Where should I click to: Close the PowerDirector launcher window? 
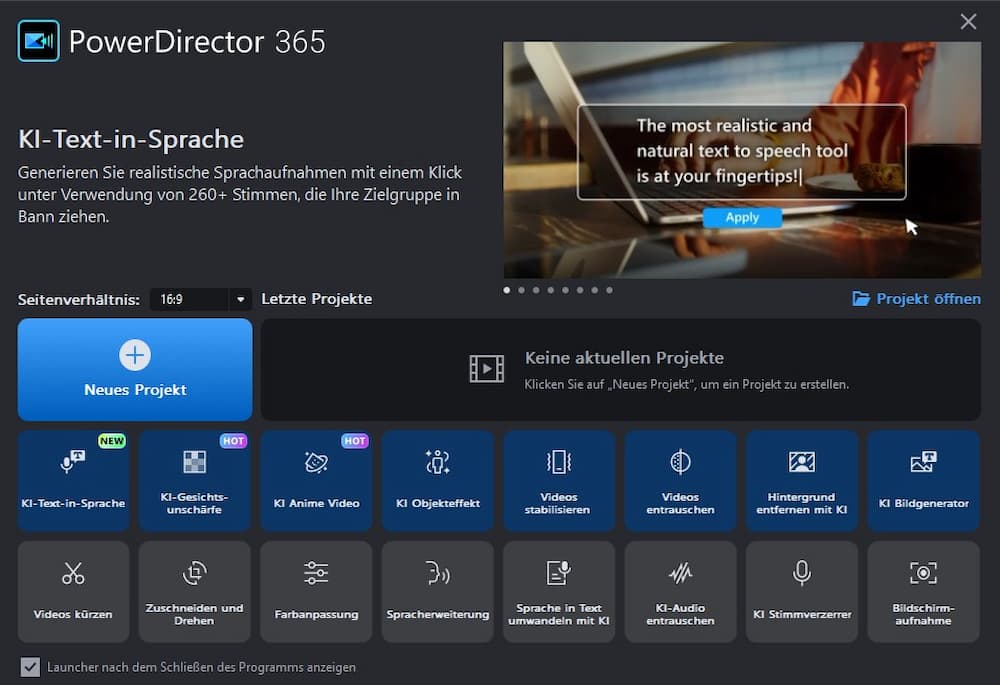coord(968,22)
